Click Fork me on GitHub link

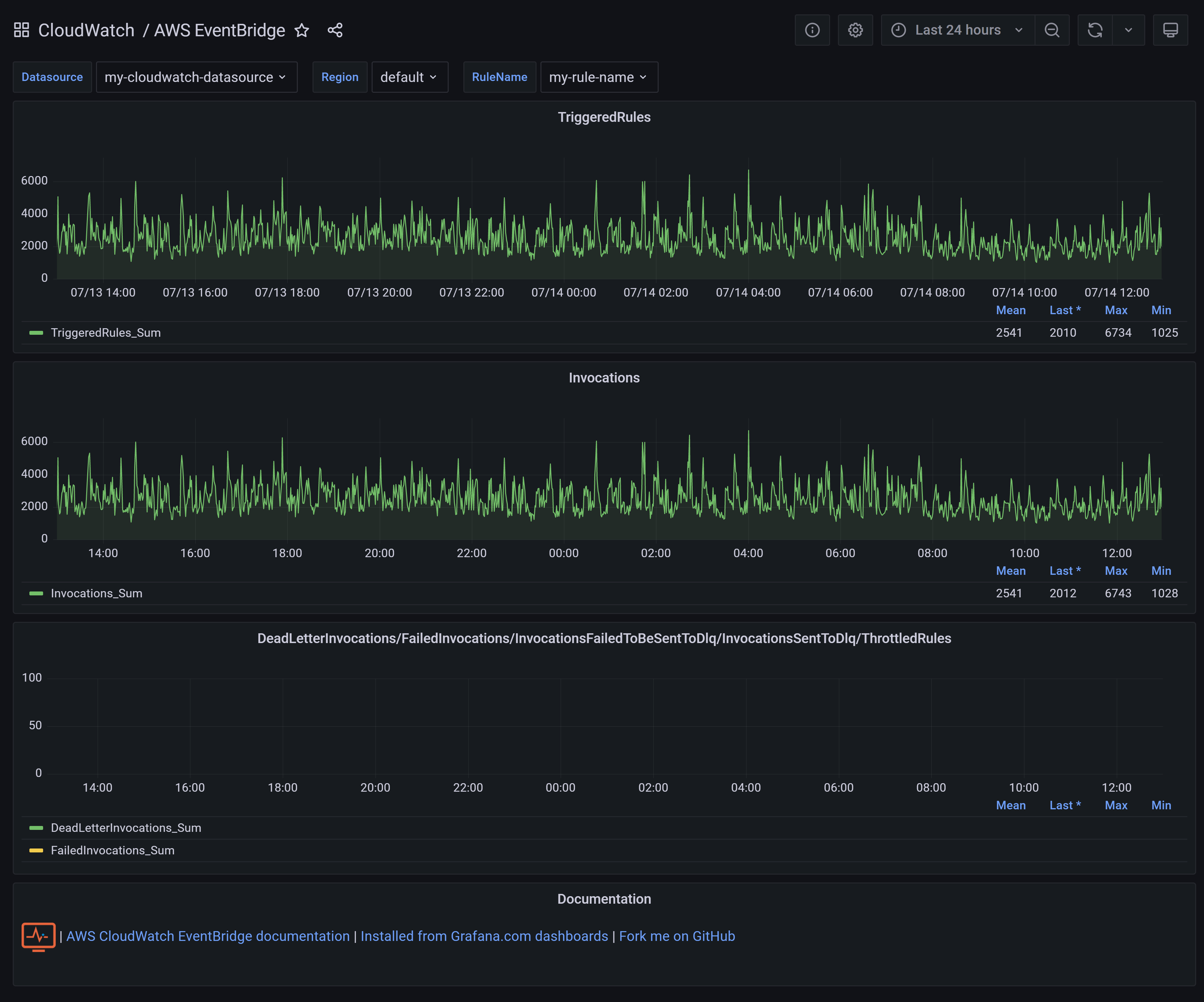pos(677,936)
